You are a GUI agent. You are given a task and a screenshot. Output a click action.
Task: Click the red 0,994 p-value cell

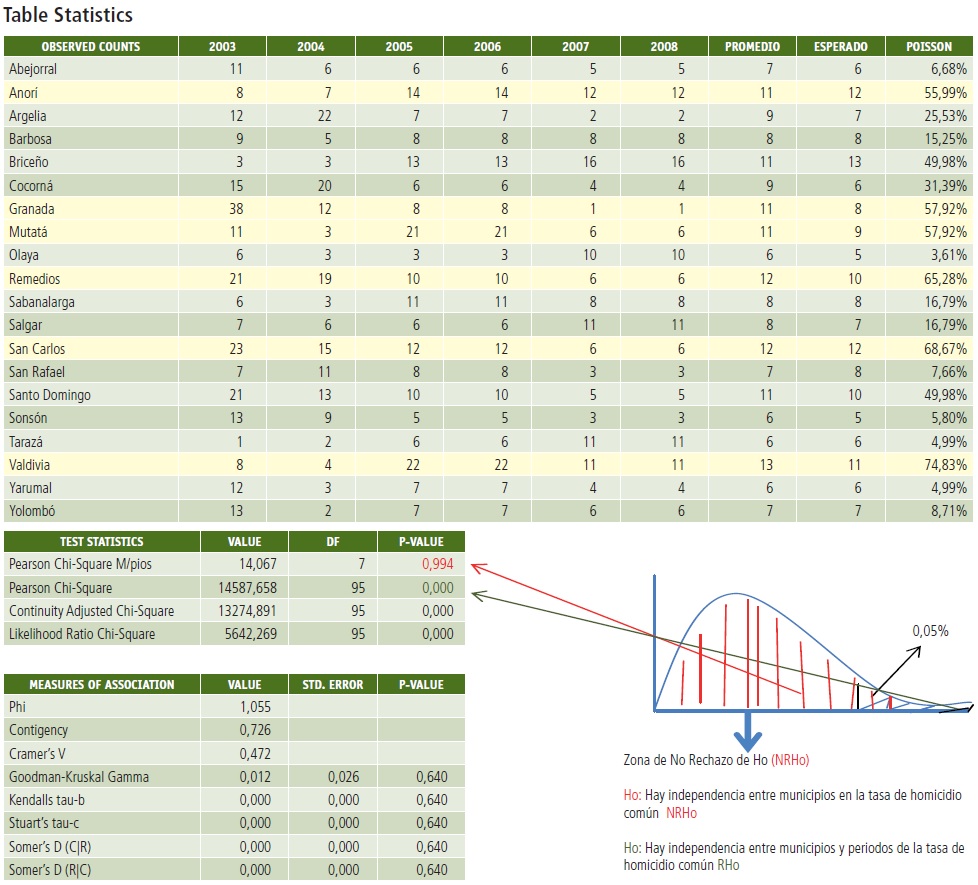437,565
